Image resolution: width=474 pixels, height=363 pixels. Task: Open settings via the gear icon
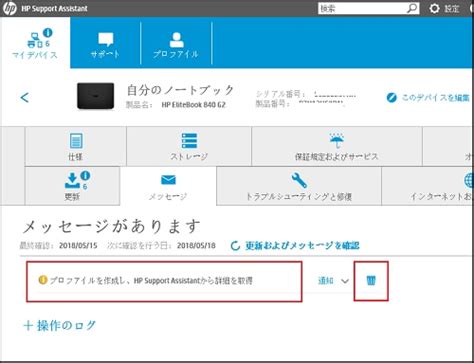coord(434,8)
